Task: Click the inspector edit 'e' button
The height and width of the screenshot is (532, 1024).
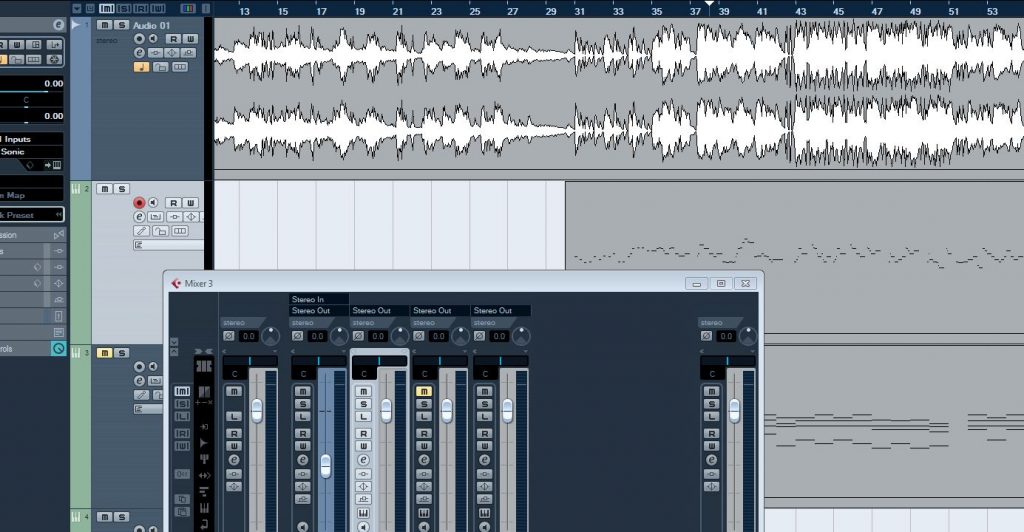Action: (x=58, y=25)
